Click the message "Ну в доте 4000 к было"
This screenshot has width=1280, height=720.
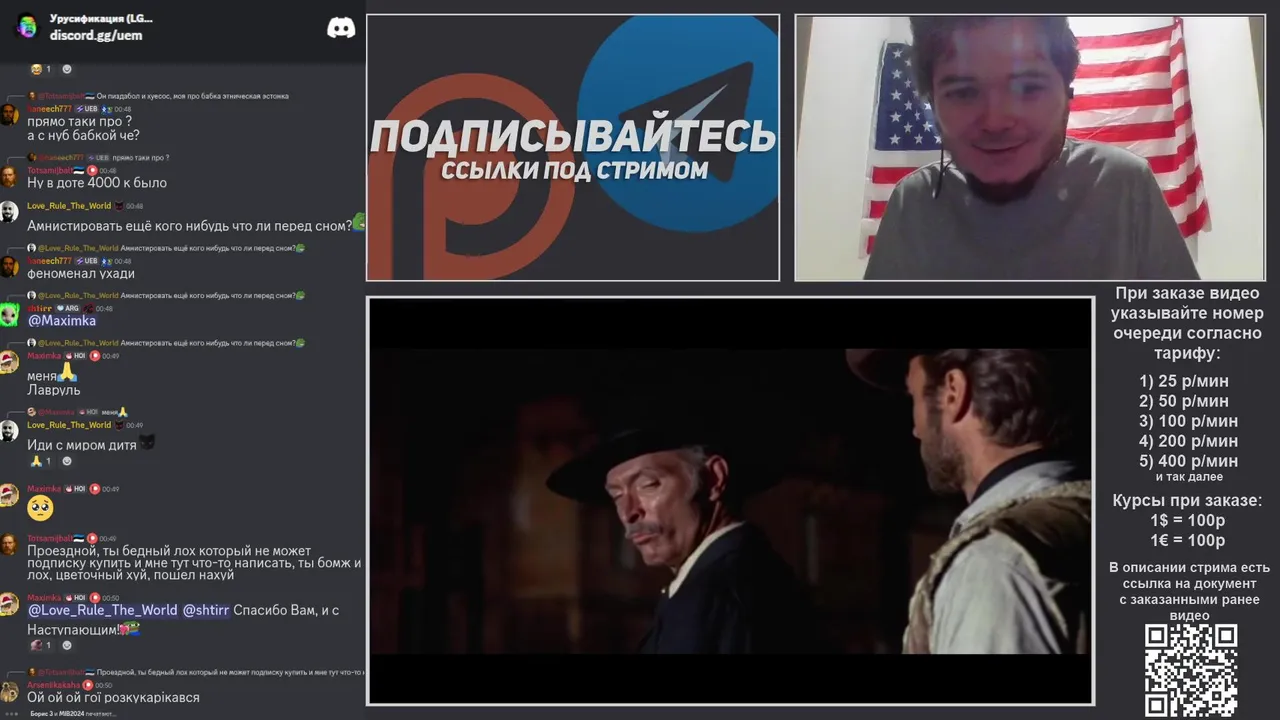[97, 183]
